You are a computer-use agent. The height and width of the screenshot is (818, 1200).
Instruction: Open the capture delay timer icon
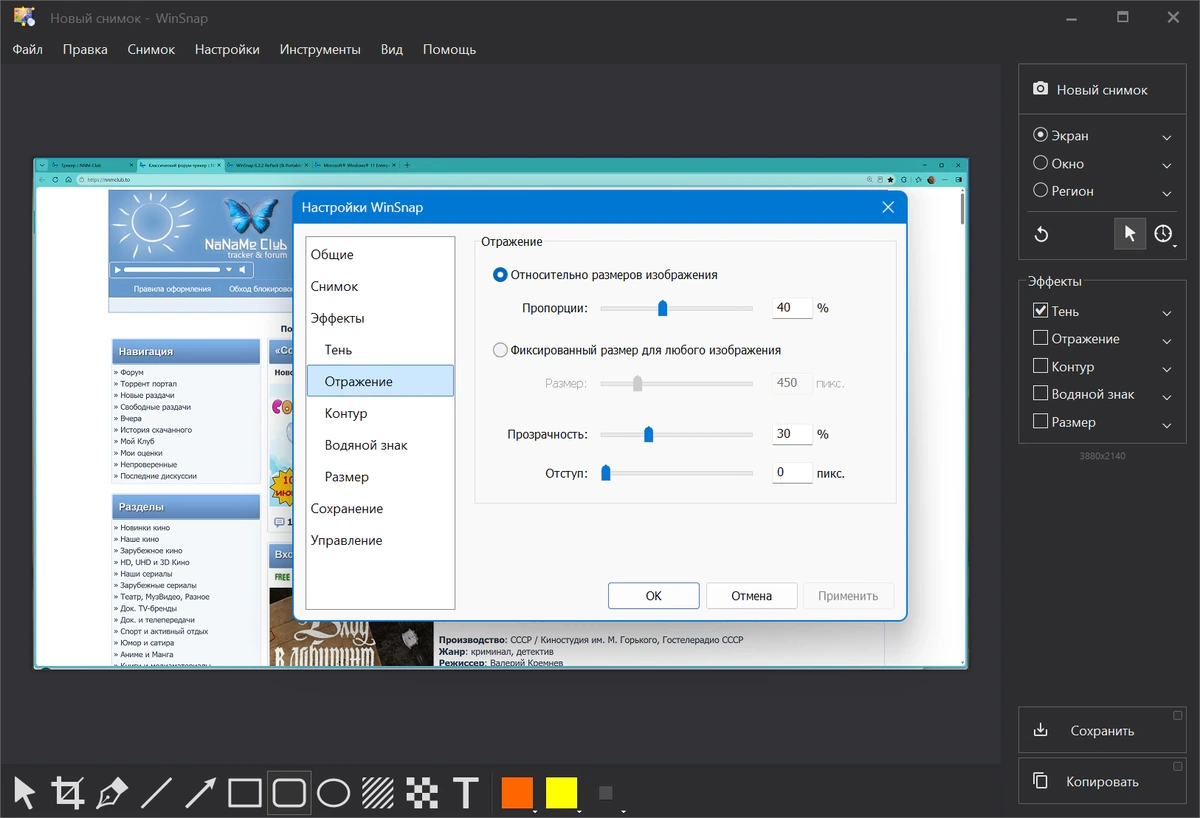[x=1163, y=234]
